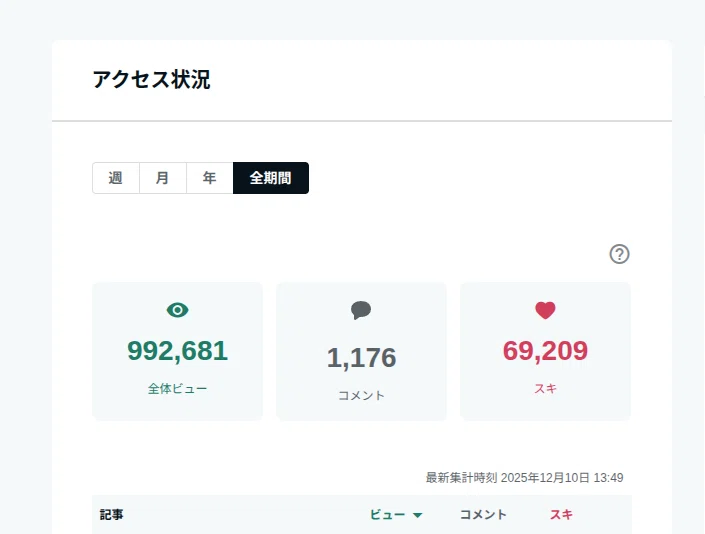Click the green eye views icon
The width and height of the screenshot is (705, 534).
(178, 310)
